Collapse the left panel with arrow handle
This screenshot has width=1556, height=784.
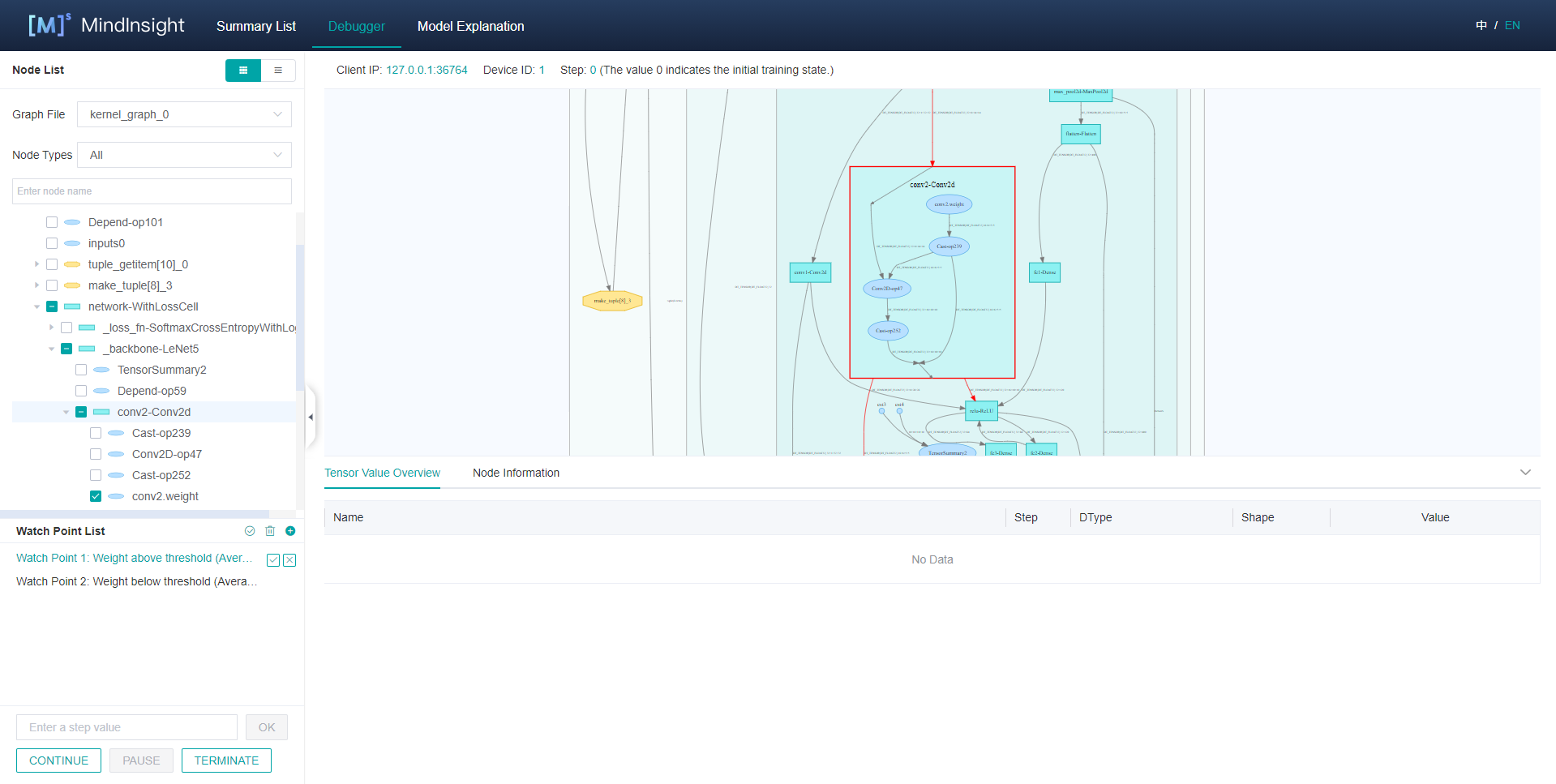(x=311, y=417)
